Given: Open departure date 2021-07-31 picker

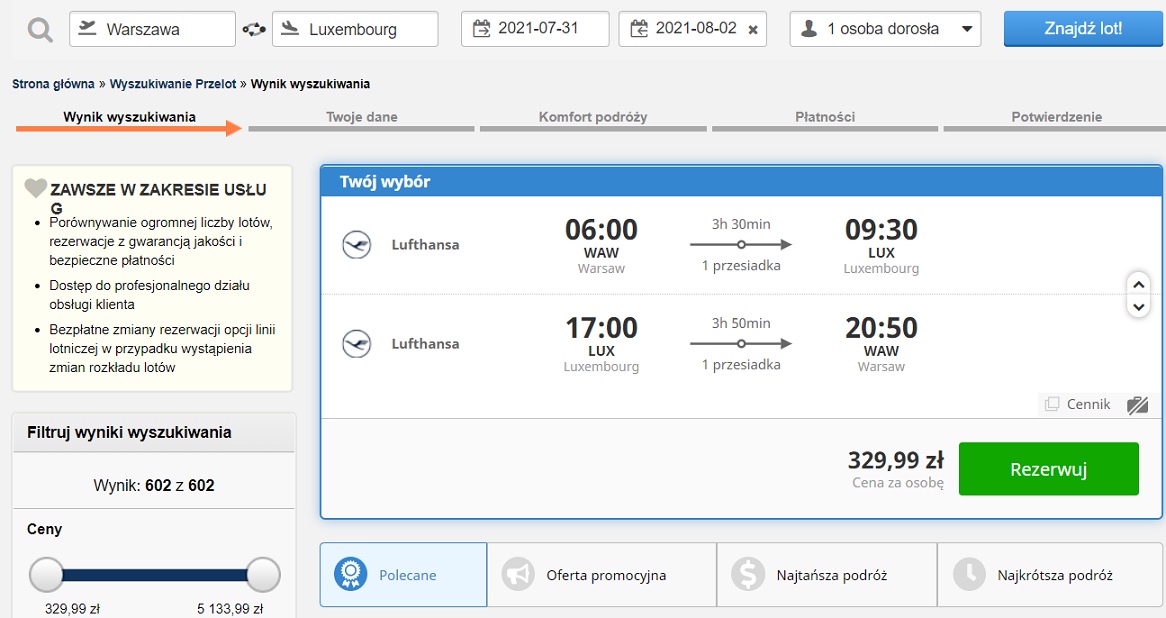Looking at the screenshot, I should point(535,29).
